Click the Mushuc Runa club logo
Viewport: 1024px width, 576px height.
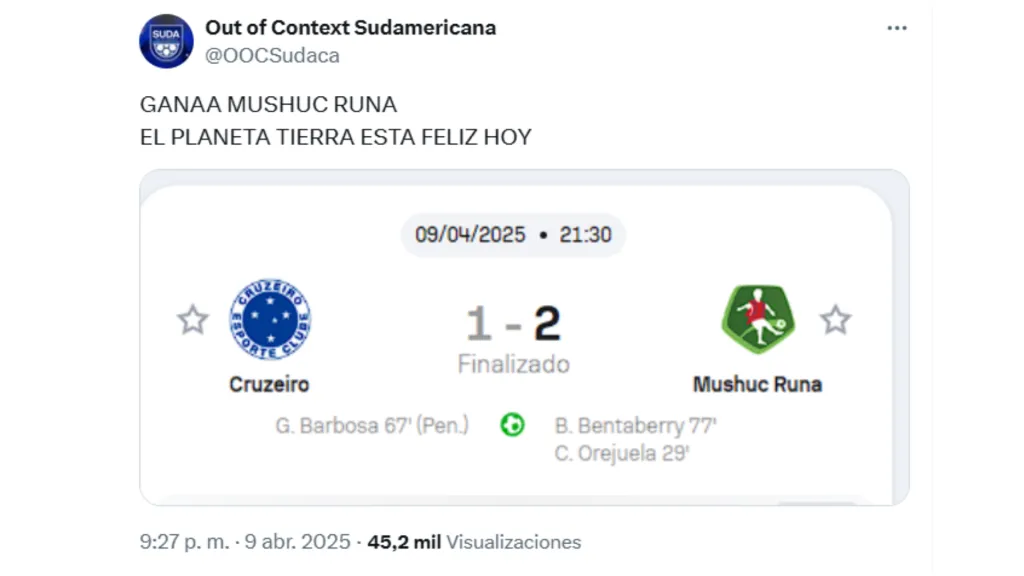tap(758, 319)
